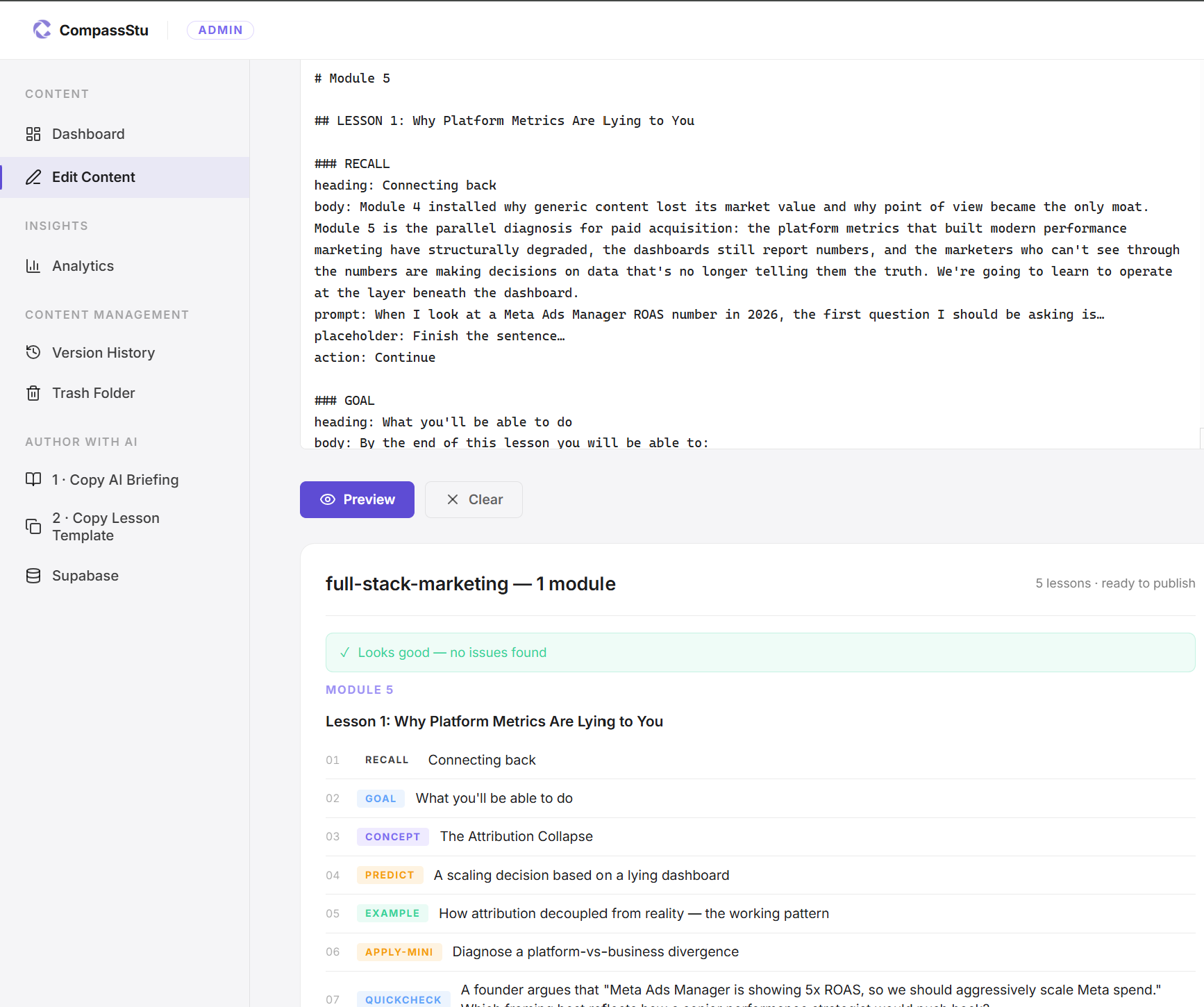Click 'heading: Connecting back' line in editor
Image resolution: width=1204 pixels, height=1007 pixels.
[405, 185]
